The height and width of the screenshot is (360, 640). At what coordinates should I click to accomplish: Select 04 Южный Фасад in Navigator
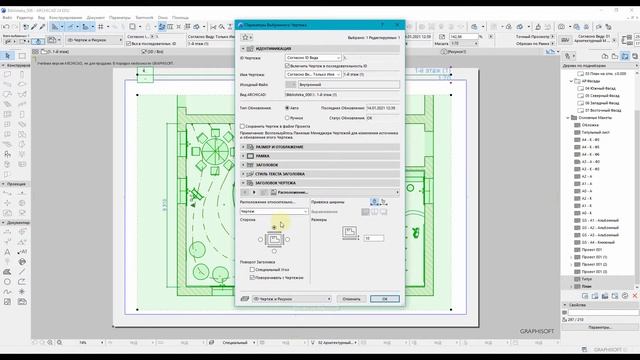(x=600, y=89)
